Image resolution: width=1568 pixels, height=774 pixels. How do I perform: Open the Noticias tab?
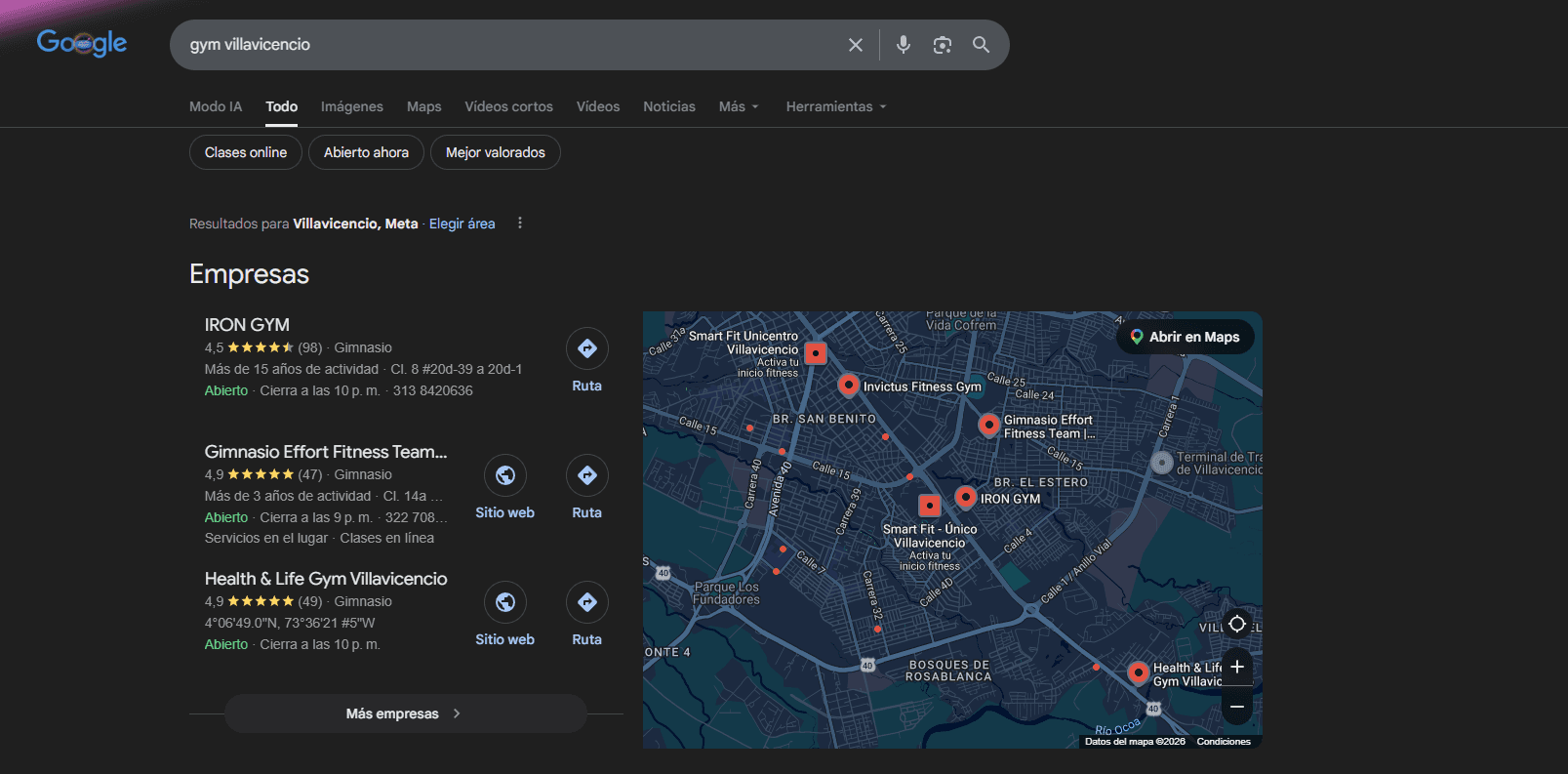click(669, 106)
